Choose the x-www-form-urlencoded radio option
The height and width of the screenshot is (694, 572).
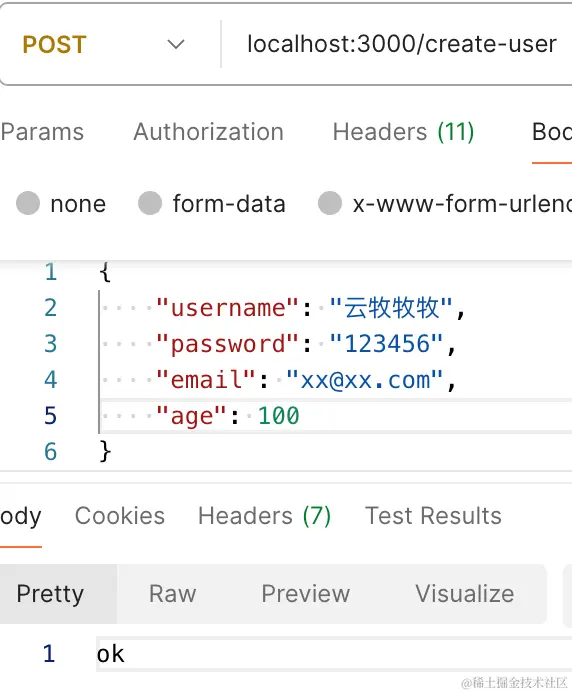(330, 203)
